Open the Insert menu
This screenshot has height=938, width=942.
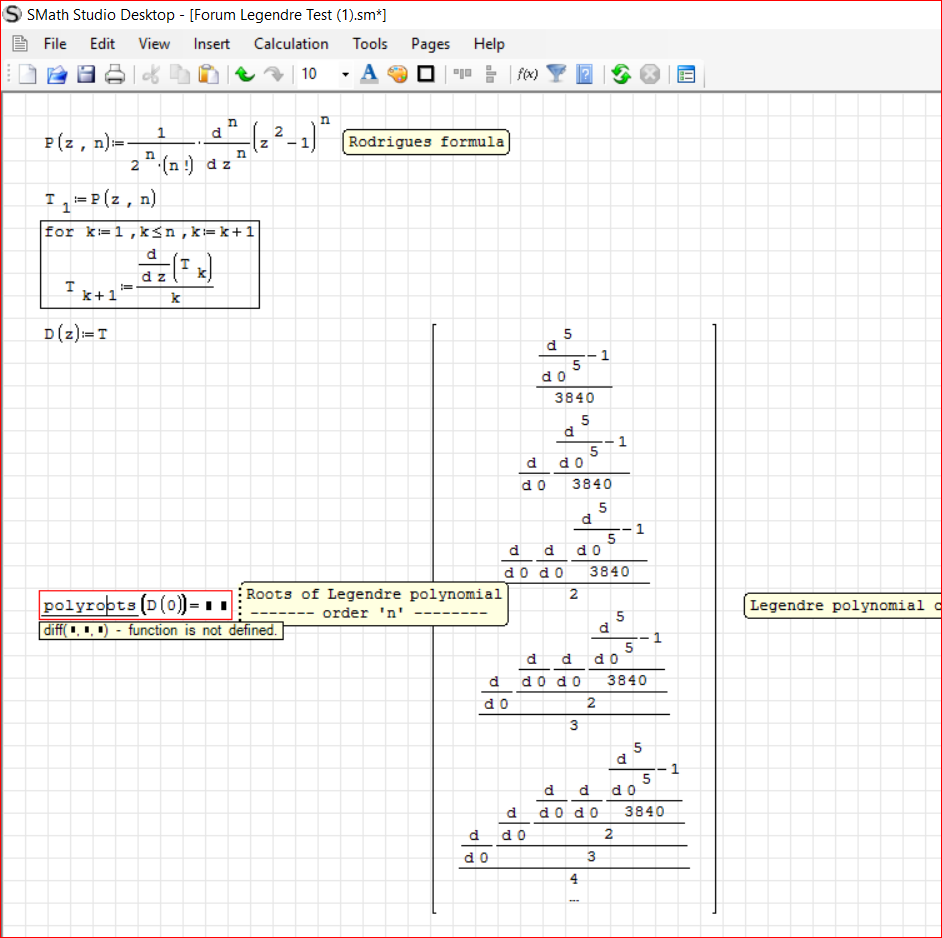click(x=211, y=44)
